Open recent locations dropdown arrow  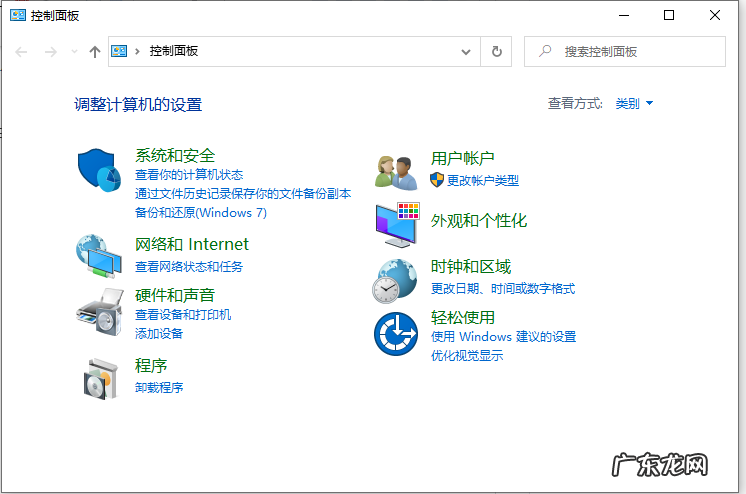click(x=74, y=51)
